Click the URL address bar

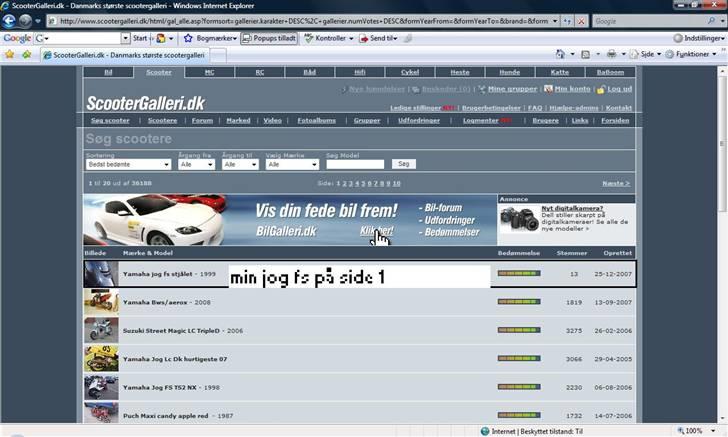point(299,21)
